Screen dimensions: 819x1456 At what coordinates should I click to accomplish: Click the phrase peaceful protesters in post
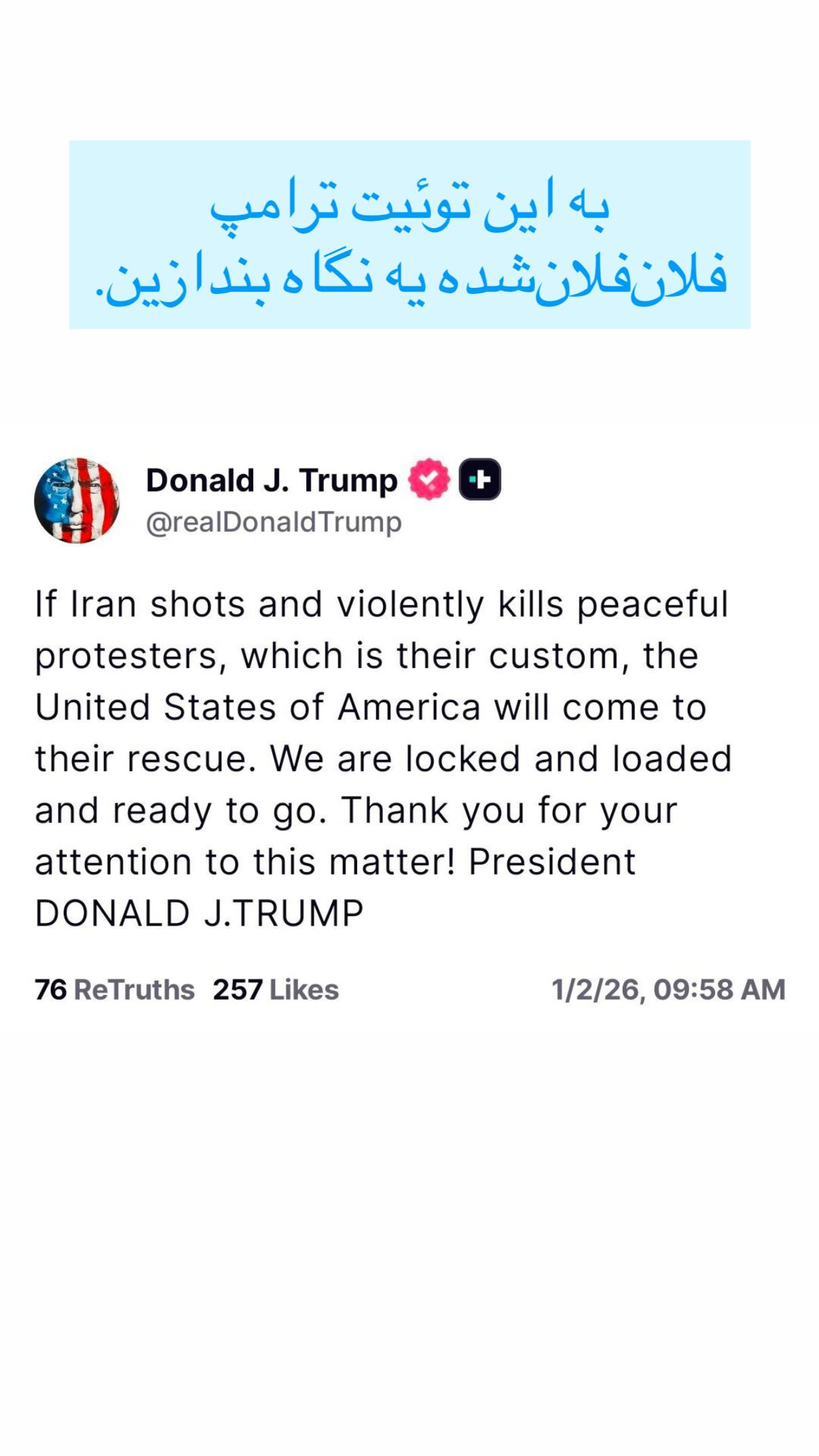tap(380, 630)
